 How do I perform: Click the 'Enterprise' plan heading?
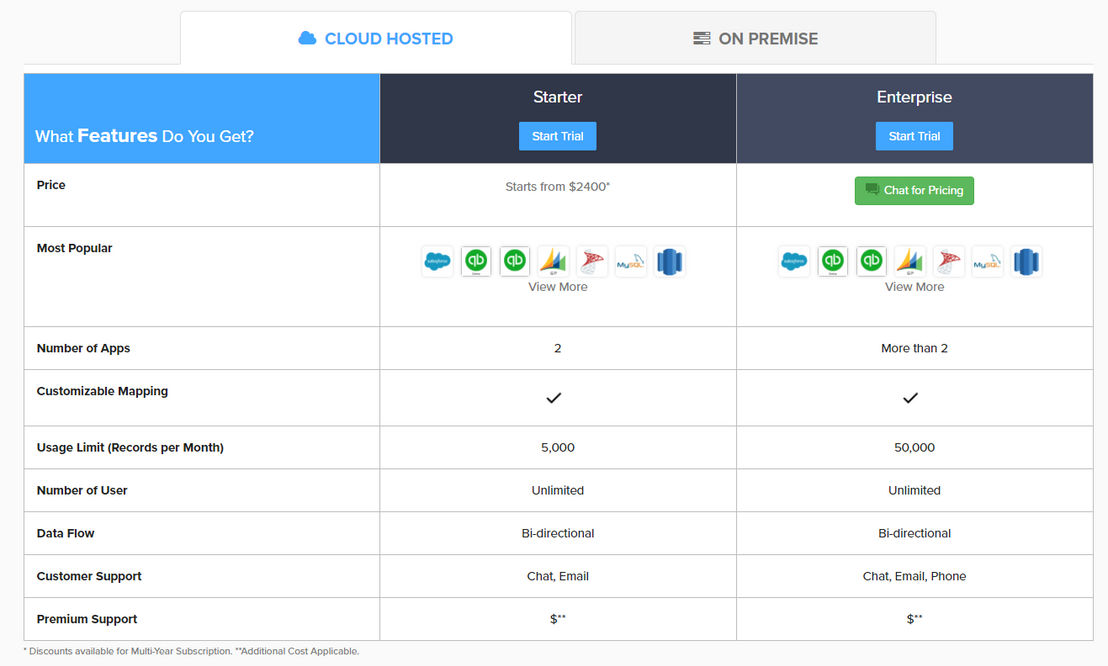point(914,97)
